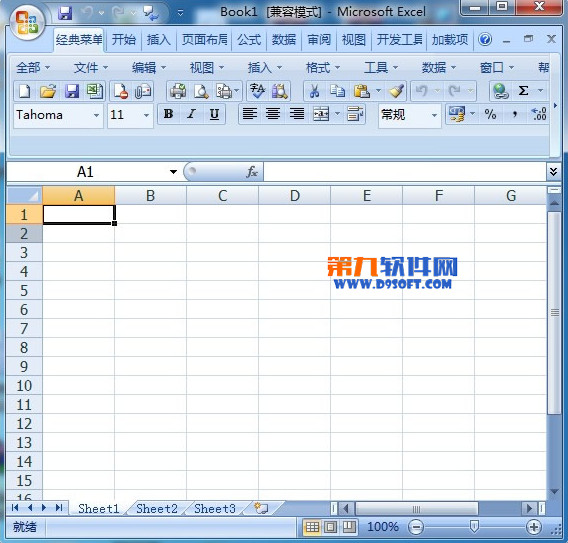Open the font size 11 dropdown
Screen dimensions: 568x543
coord(146,115)
